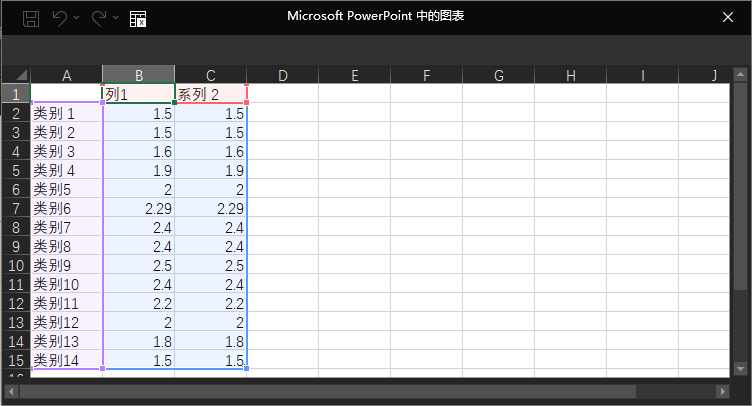Open the Redo history dropdown arrow

(x=116, y=18)
